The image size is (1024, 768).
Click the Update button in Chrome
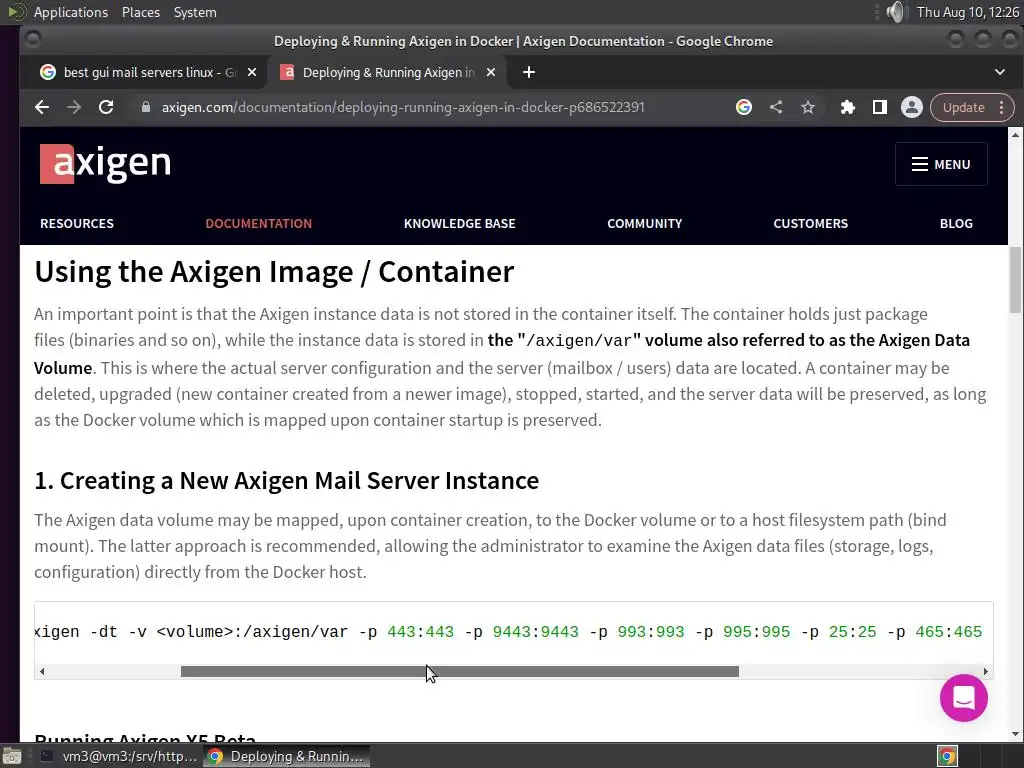963,107
